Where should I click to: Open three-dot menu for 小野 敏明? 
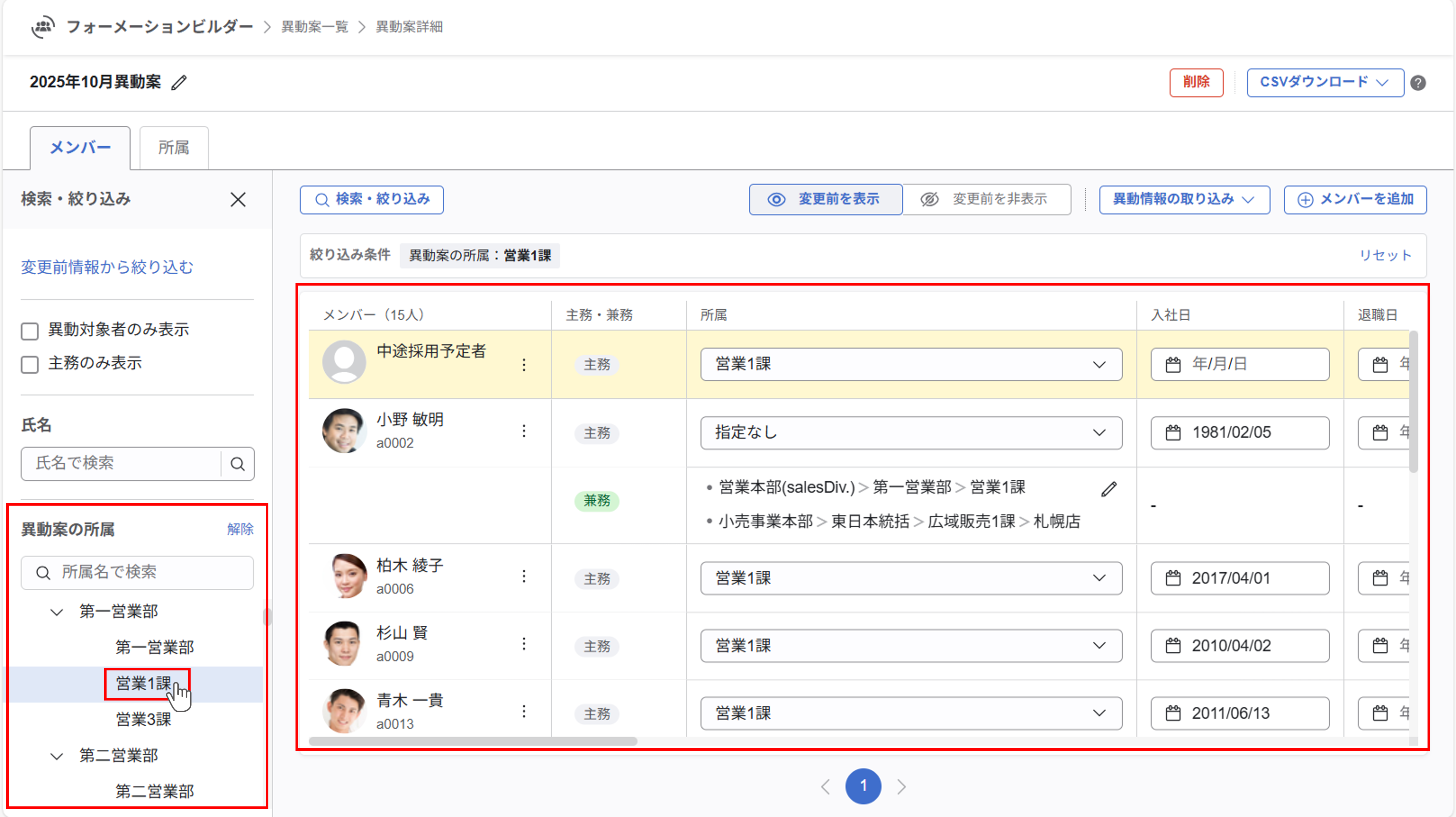tap(524, 431)
